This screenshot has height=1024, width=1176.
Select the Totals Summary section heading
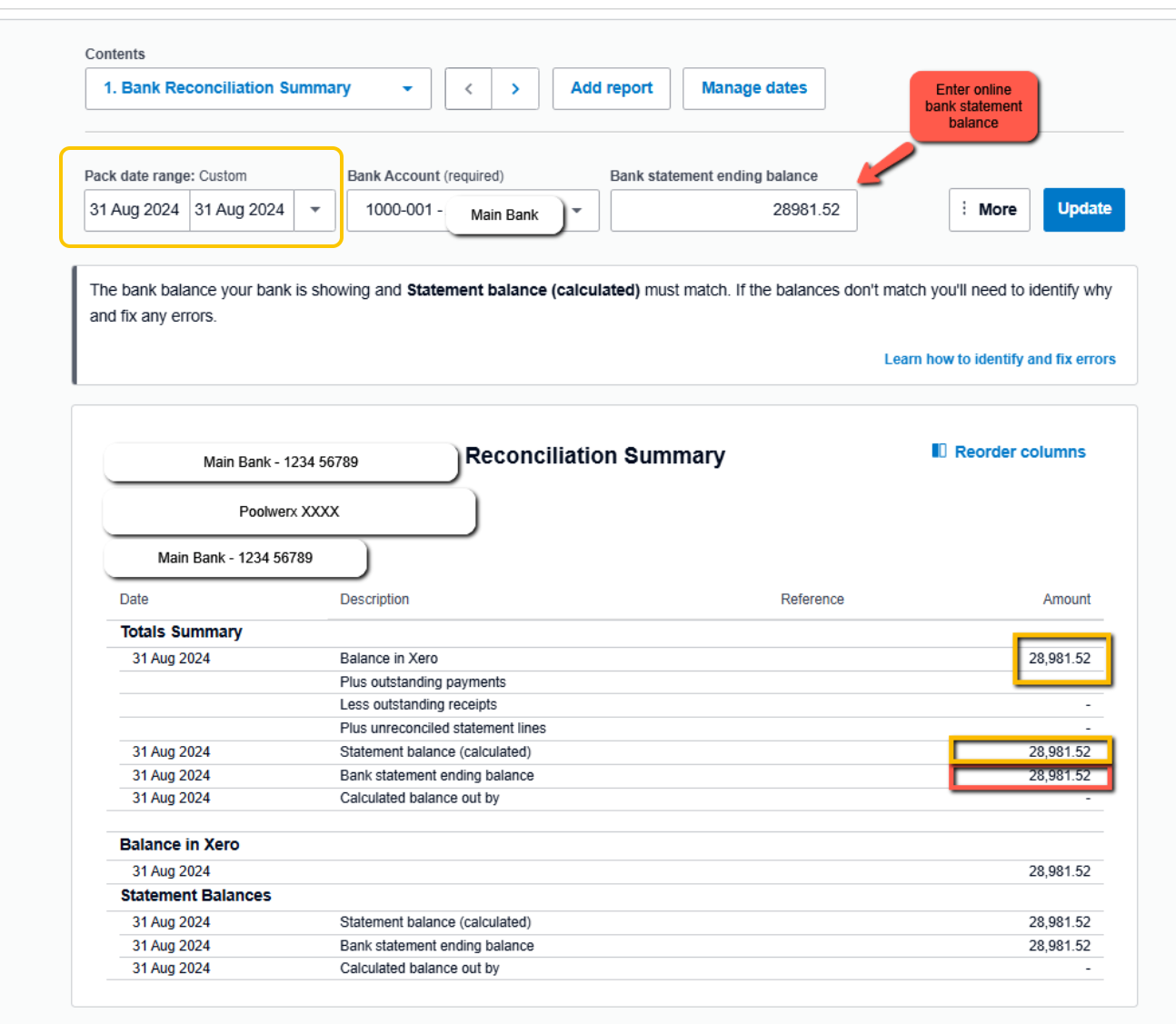[x=182, y=631]
